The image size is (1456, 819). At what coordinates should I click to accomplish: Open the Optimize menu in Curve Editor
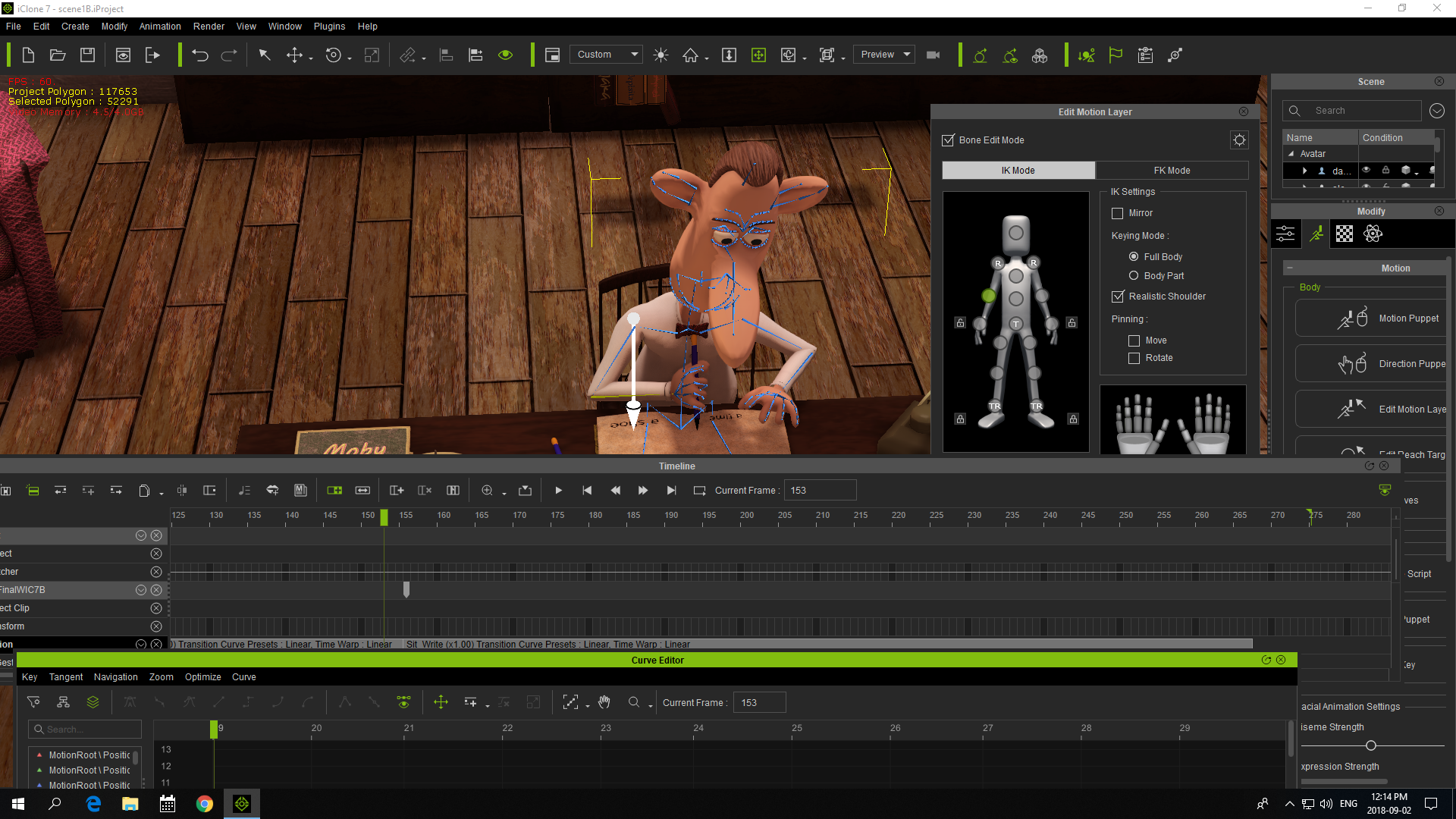(203, 677)
